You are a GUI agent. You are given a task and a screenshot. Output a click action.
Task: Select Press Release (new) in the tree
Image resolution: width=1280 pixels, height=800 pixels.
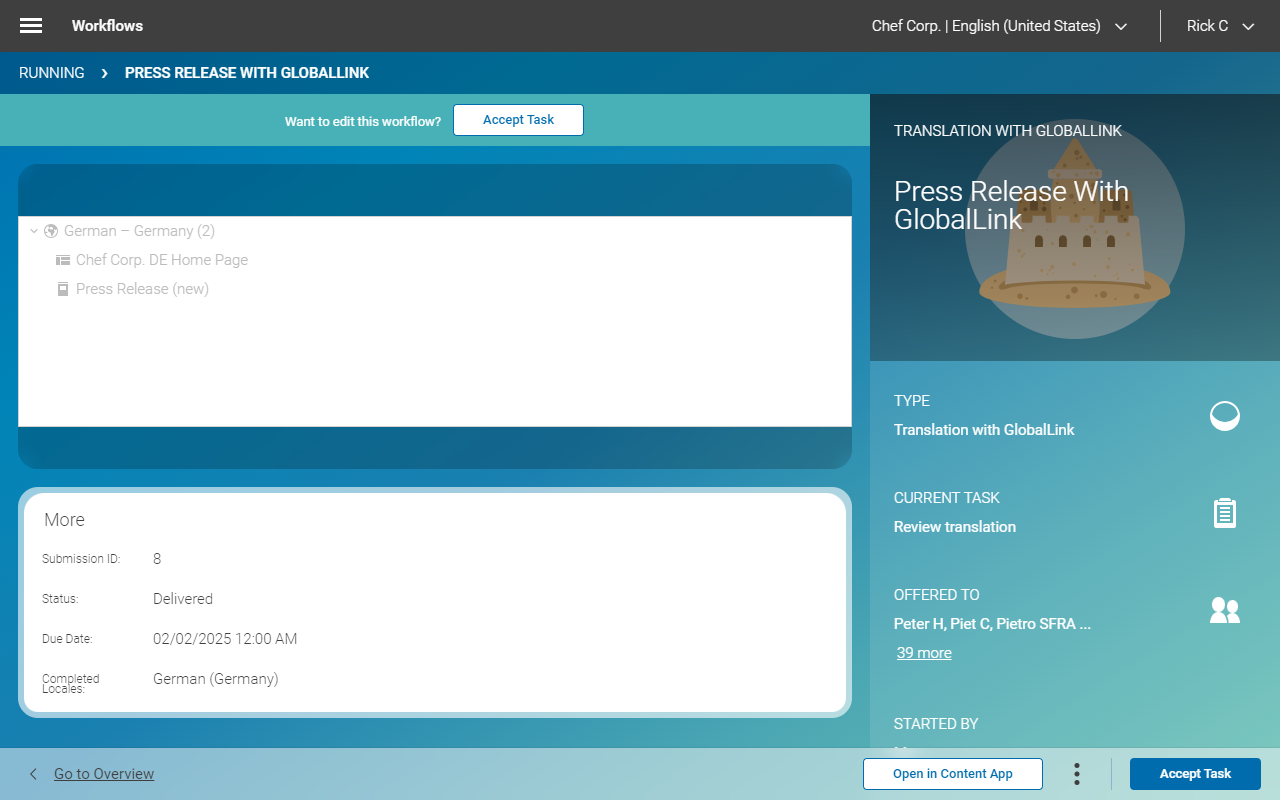pos(143,288)
